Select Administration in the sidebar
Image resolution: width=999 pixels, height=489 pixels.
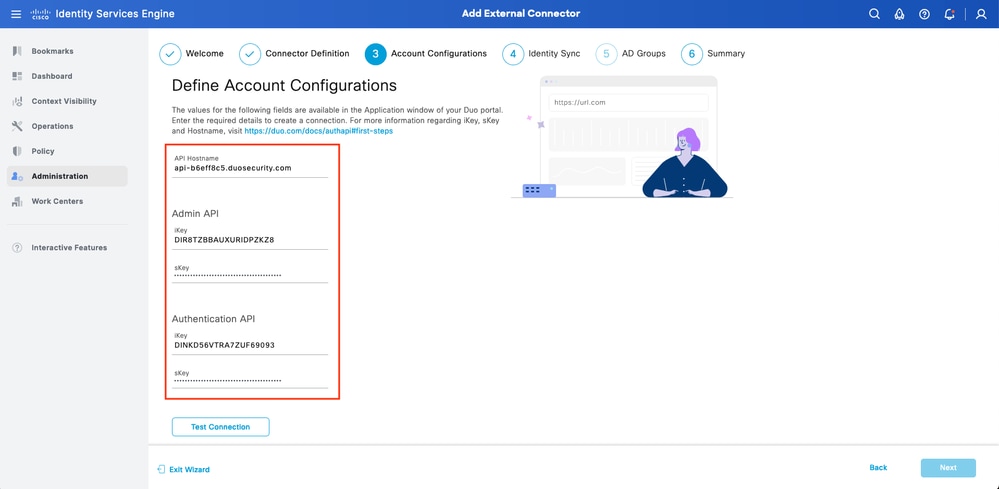pos(67,176)
